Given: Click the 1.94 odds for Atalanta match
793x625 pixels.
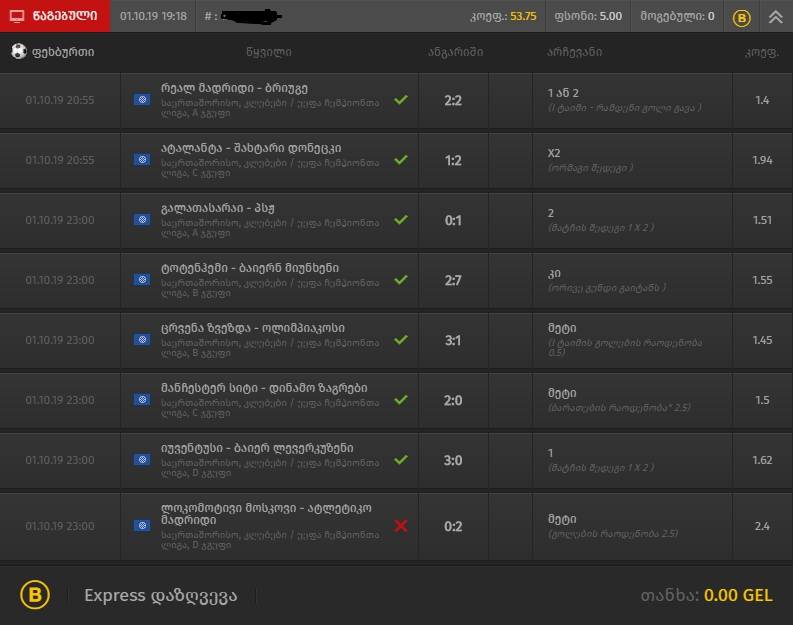Looking at the screenshot, I should click(x=762, y=160).
